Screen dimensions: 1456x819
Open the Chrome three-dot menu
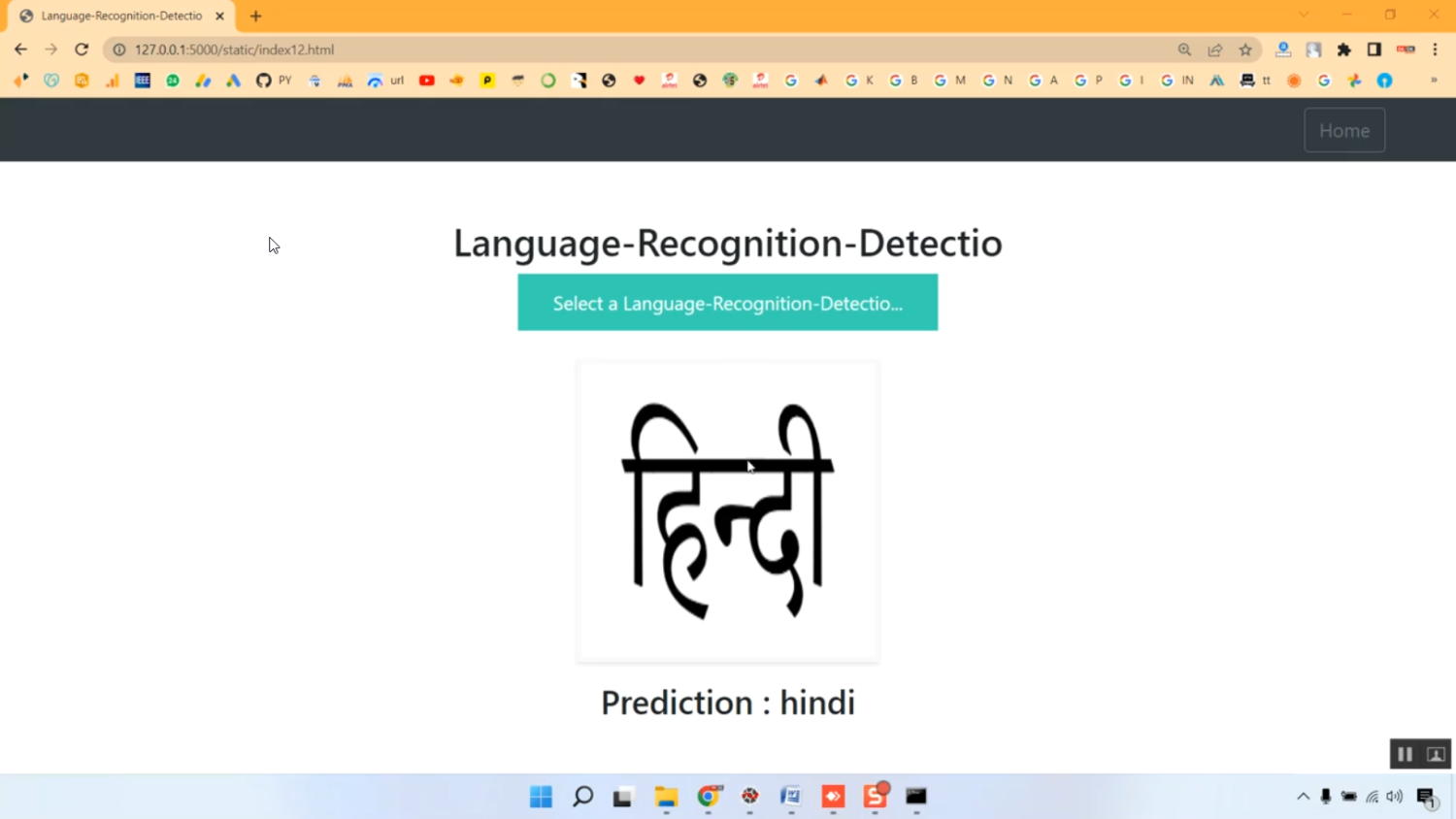coord(1438,49)
